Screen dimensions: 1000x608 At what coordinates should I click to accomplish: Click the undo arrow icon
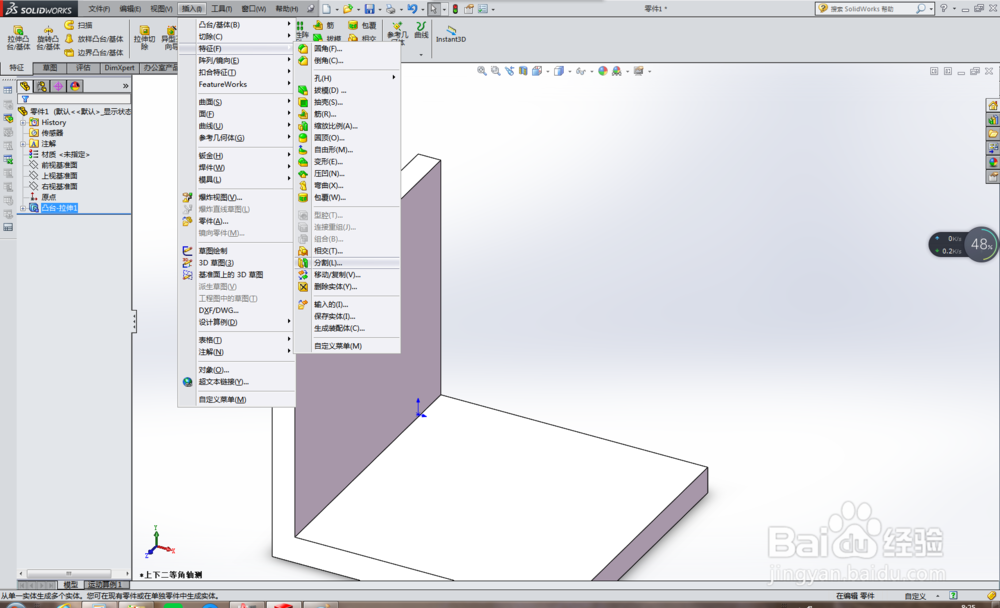[x=412, y=9]
